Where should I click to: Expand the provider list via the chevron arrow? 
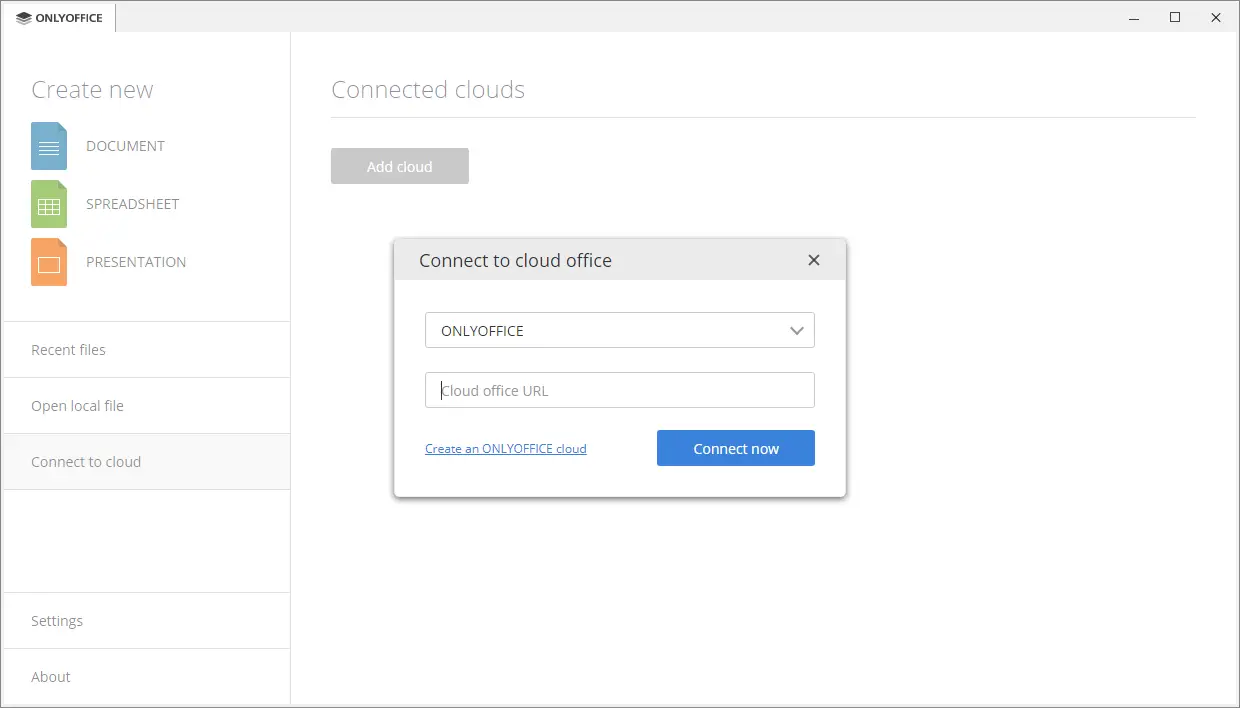(x=797, y=330)
